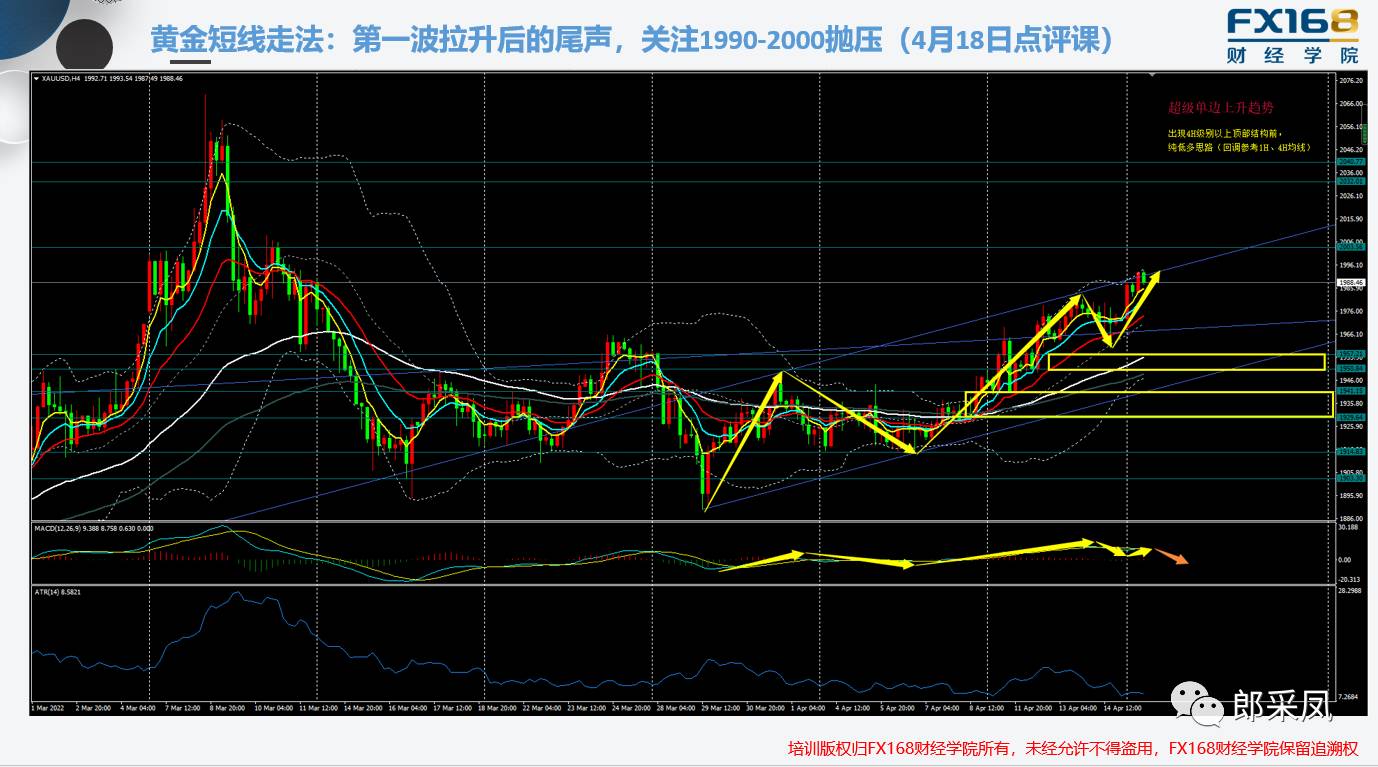This screenshot has width=1378, height=767.
Task: Click the WeChat icon beside 郎采凤
Action: point(1197,706)
